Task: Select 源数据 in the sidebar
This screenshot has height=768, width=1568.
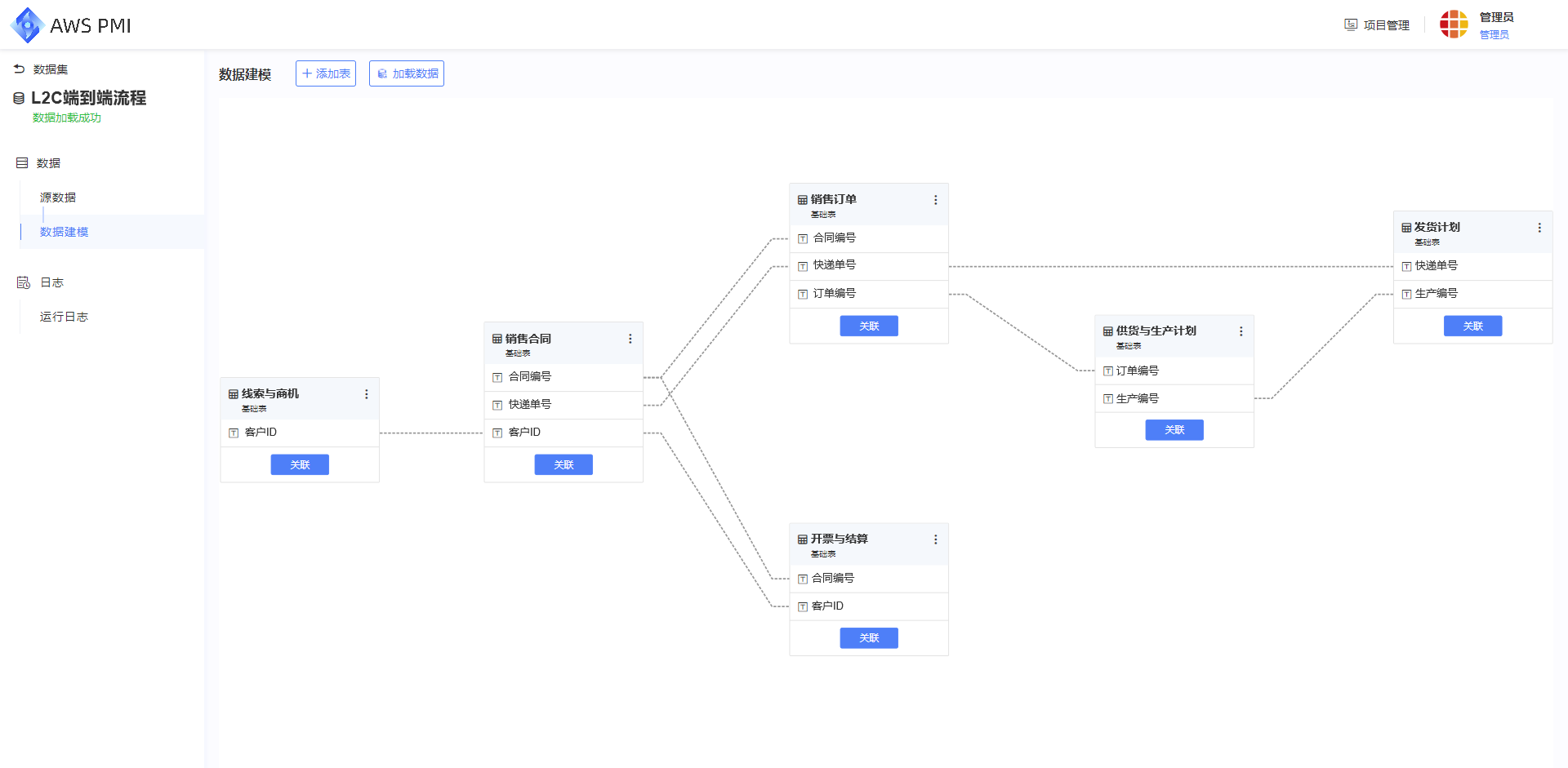Action: (58, 198)
